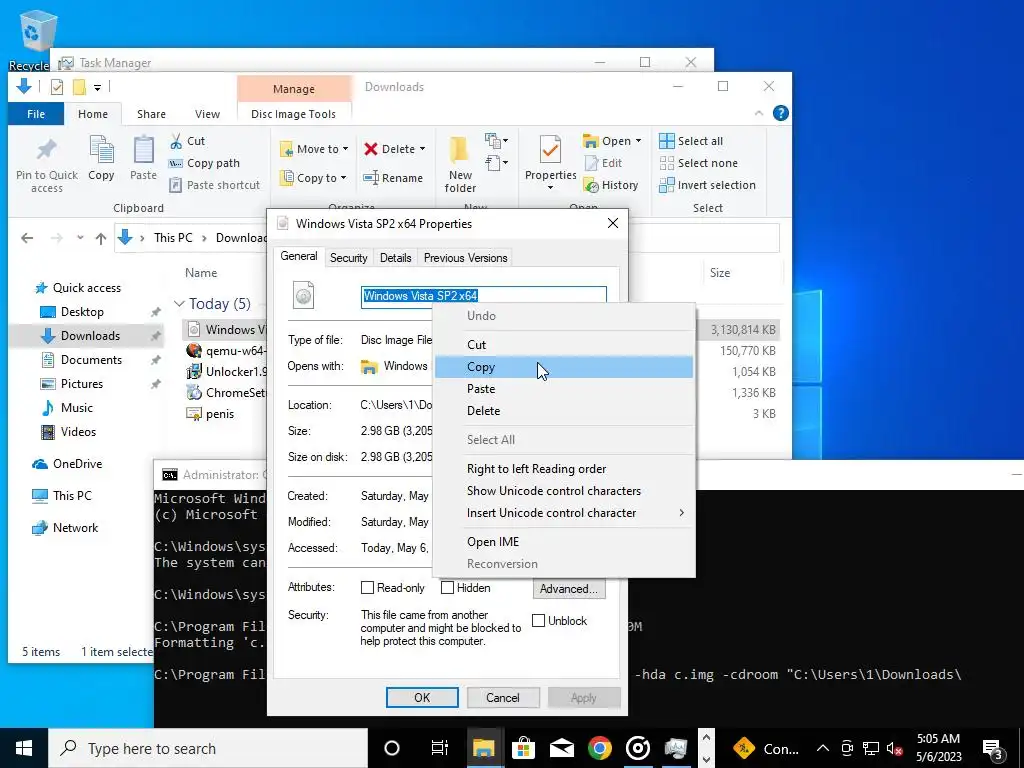Viewport: 1024px width, 768px height.
Task: Go back with Explorer back arrow
Action: click(x=27, y=238)
